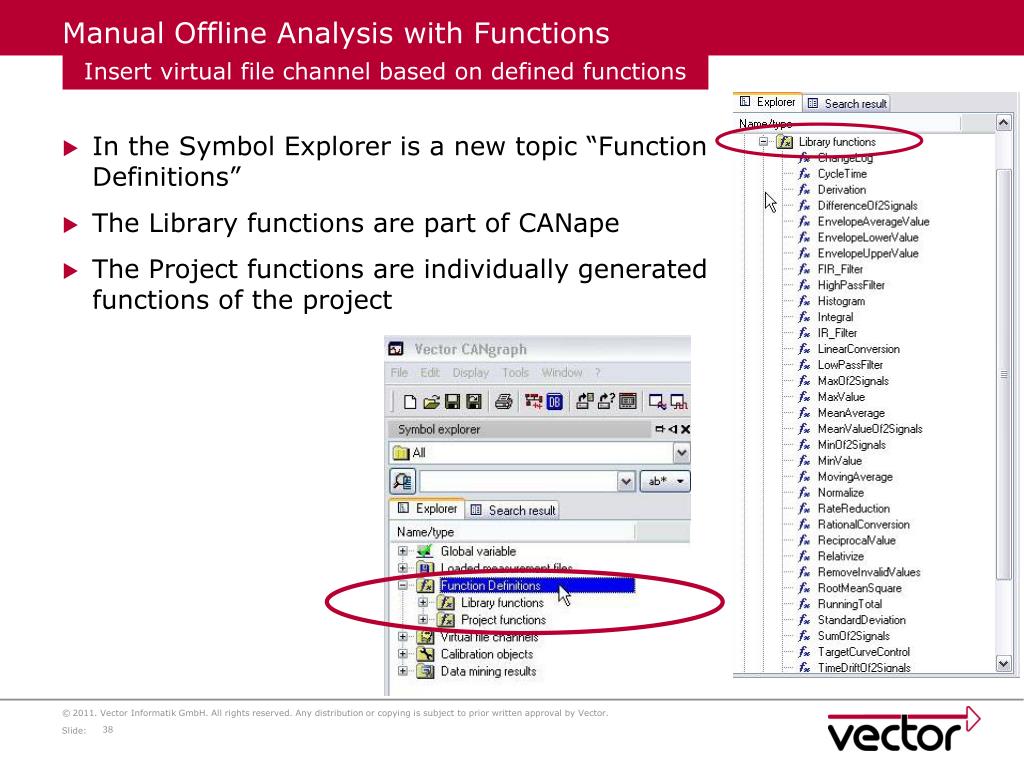The image size is (1024, 768).
Task: Click the last toolbar icon with signal waveform
Action: (x=679, y=402)
